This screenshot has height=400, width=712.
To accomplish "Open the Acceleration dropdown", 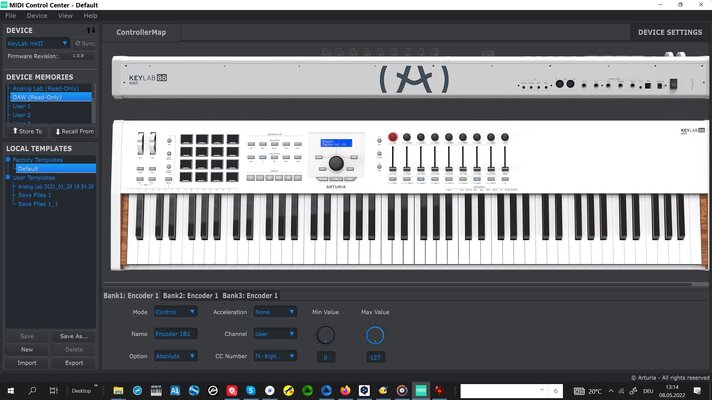I will (275, 312).
